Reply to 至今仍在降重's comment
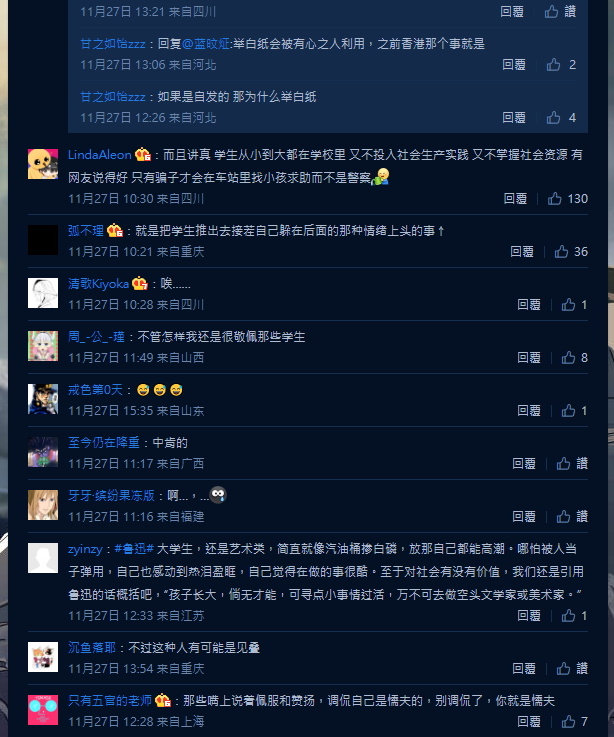 [524, 464]
